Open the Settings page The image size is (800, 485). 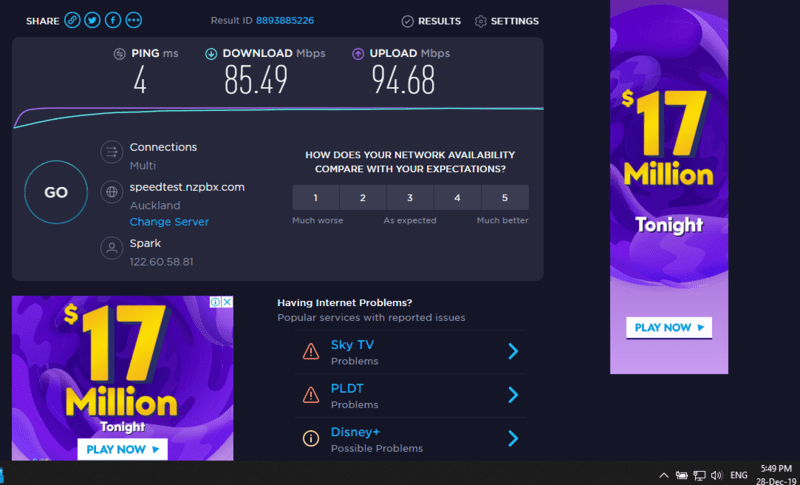pos(507,21)
